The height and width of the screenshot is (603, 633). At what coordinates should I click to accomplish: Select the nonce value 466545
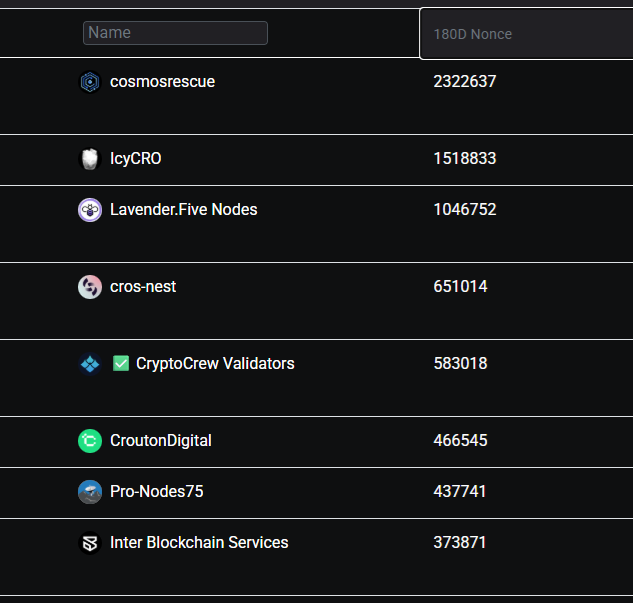pos(460,441)
